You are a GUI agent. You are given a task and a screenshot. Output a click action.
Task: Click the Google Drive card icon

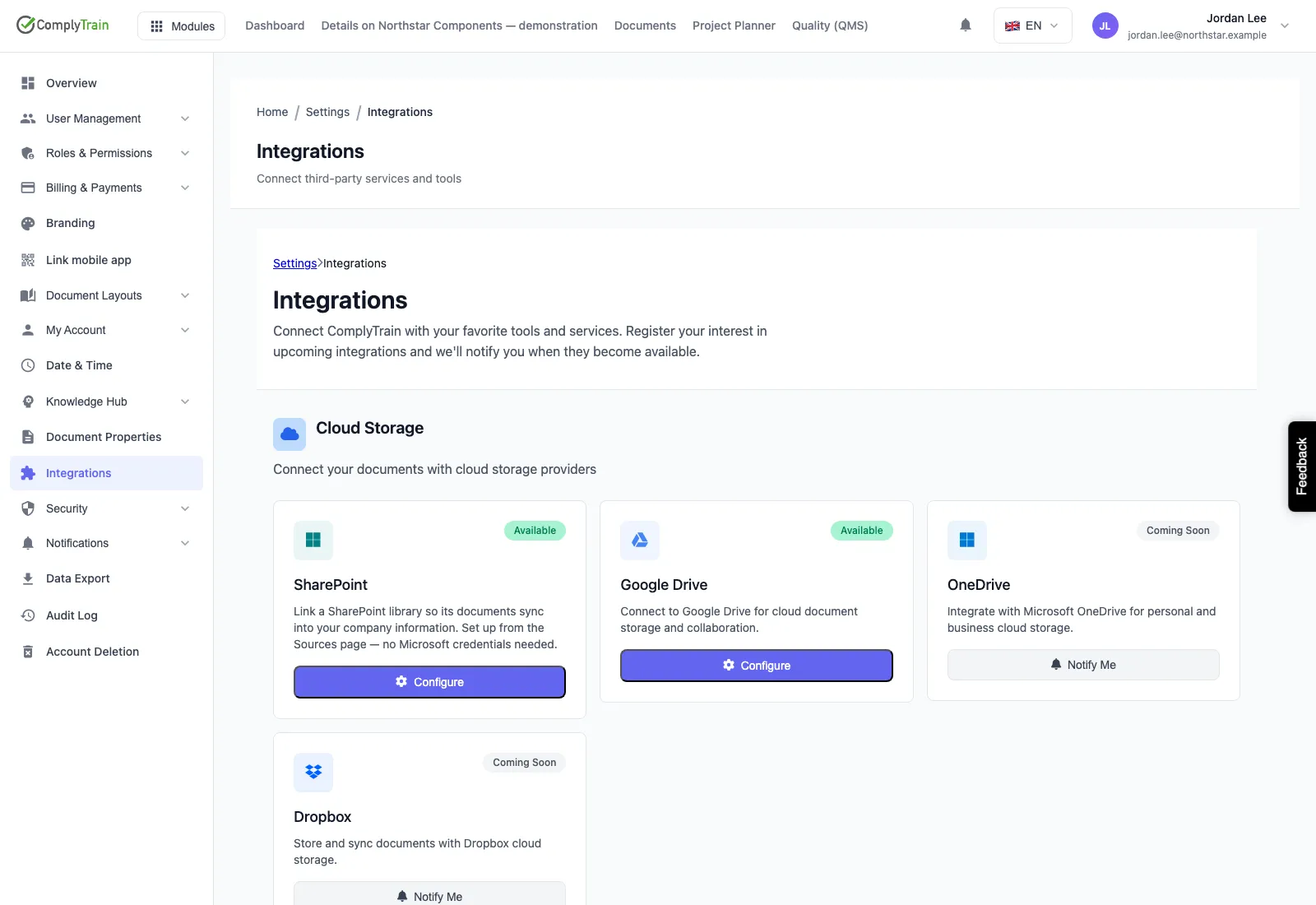point(640,541)
